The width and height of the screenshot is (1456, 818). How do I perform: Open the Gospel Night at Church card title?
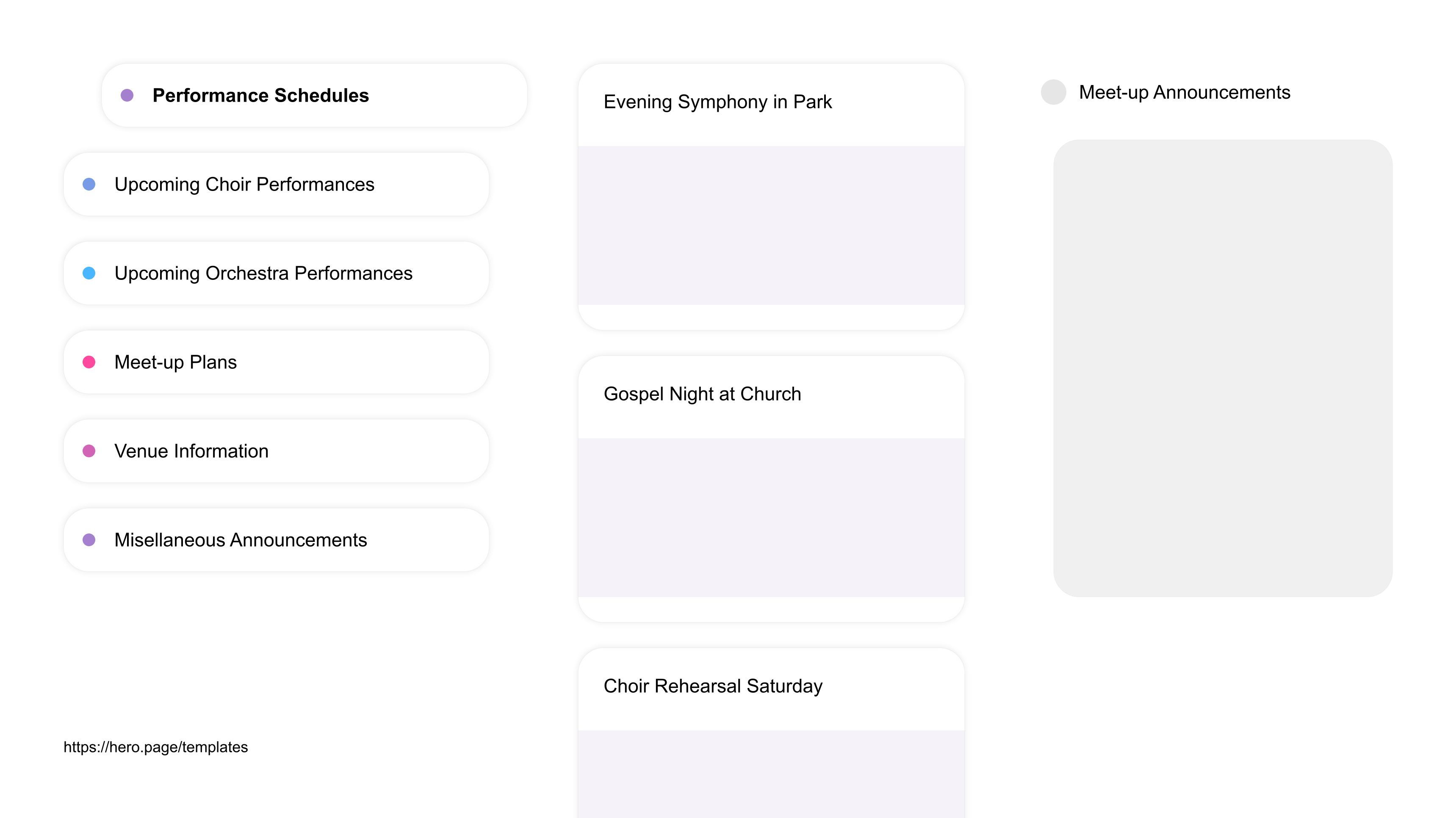click(x=702, y=394)
